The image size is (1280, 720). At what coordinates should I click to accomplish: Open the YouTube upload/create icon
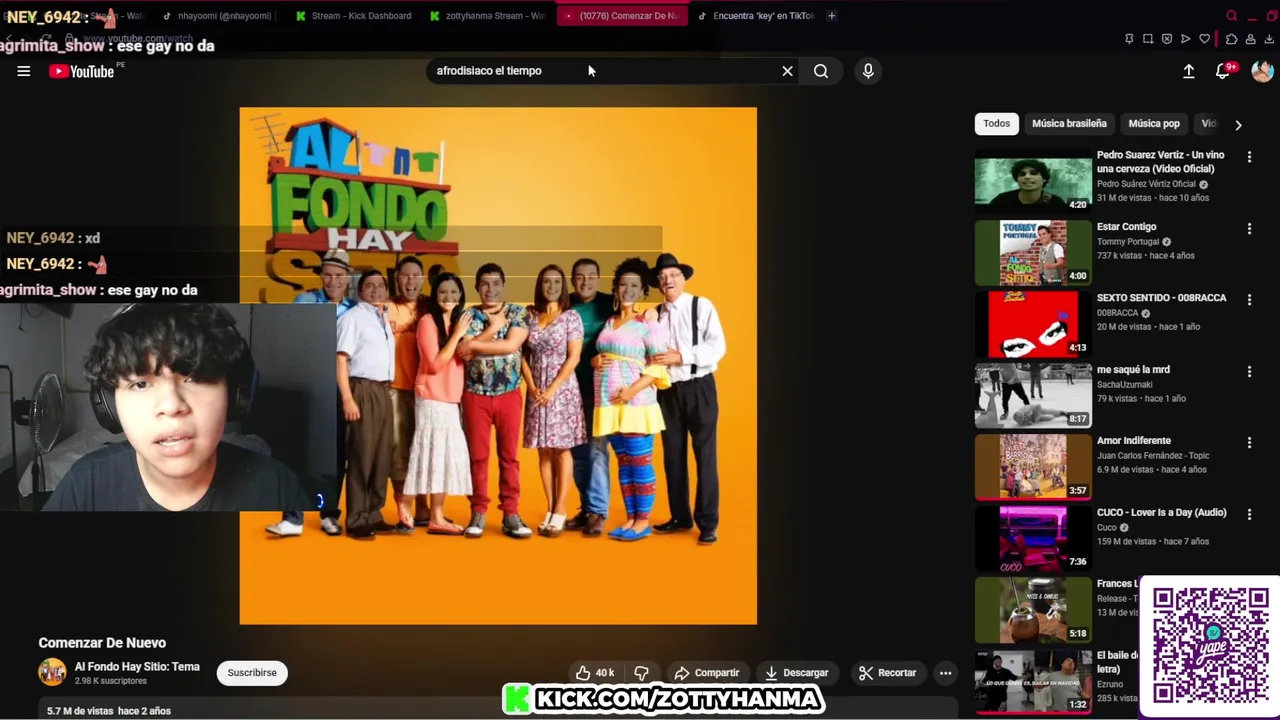1188,71
